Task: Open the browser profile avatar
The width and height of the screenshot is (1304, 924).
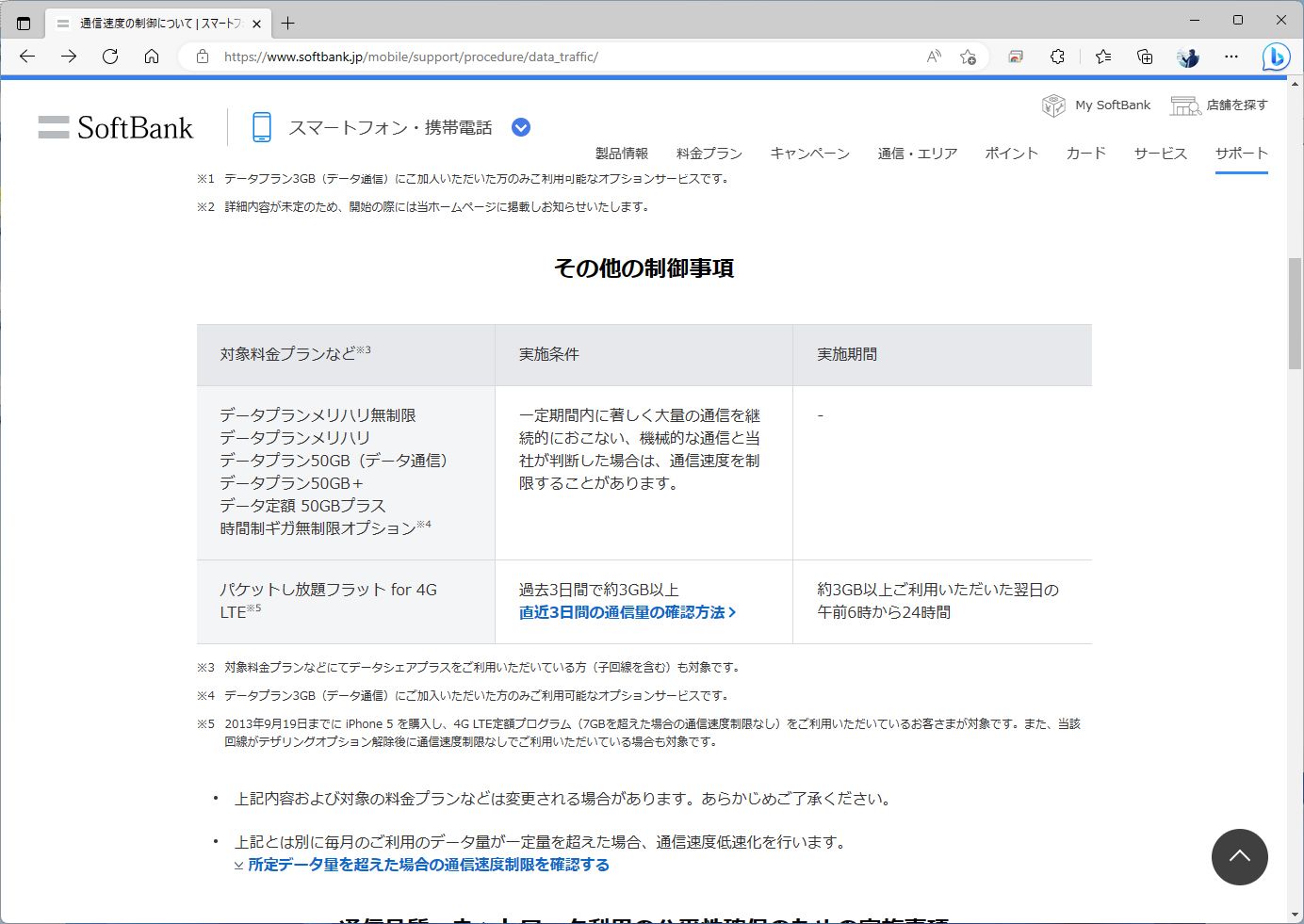Action: coord(1188,57)
